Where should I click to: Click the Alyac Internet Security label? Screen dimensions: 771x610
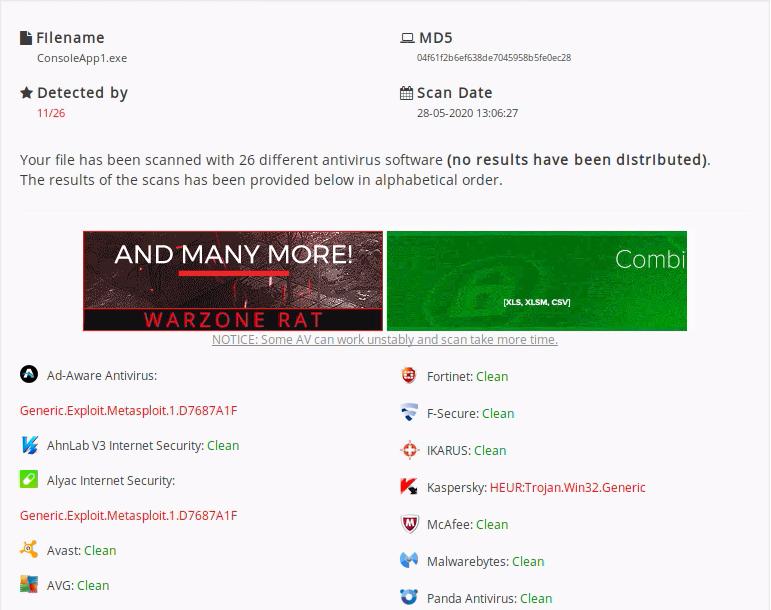111,480
